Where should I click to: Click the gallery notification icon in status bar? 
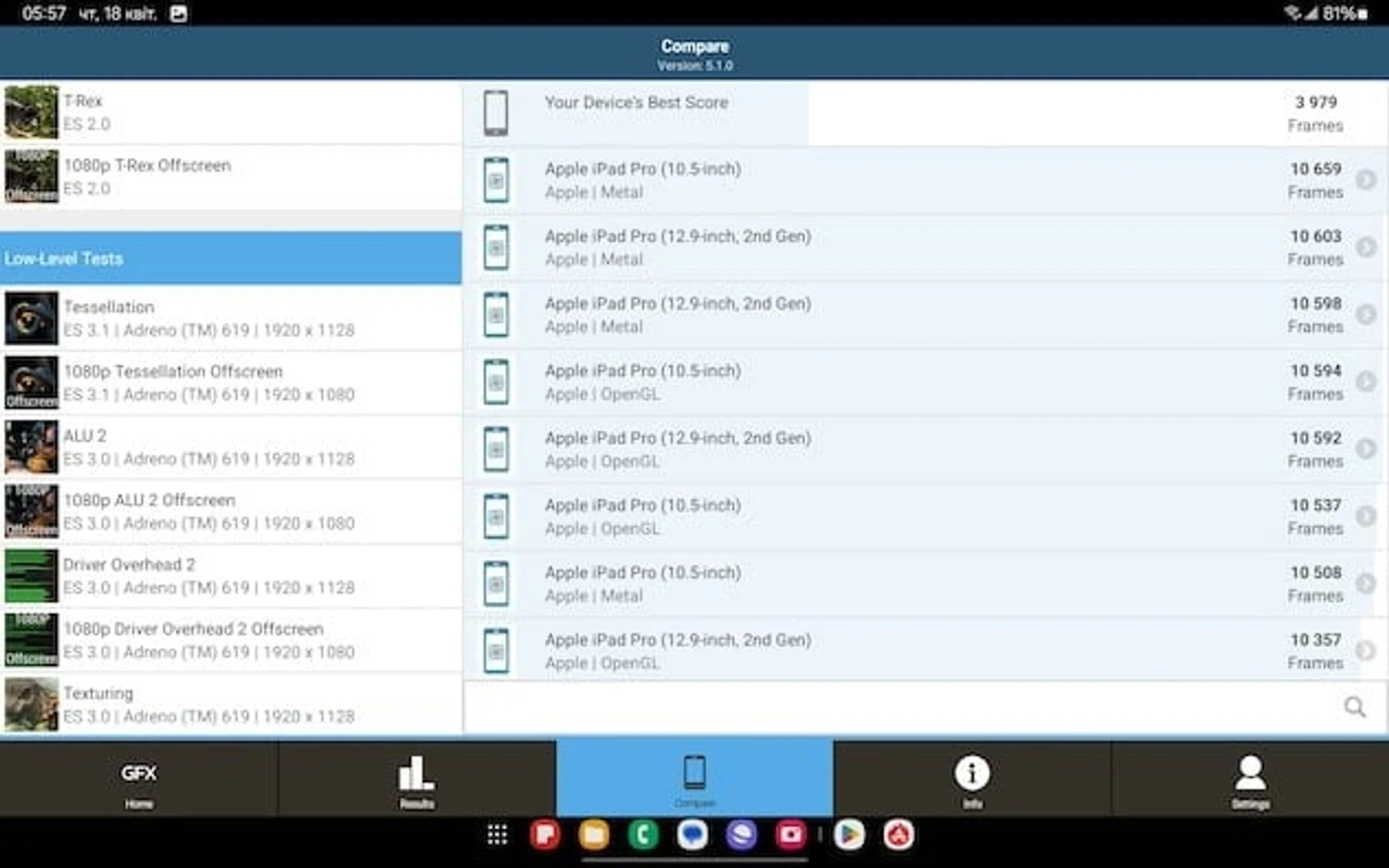tap(178, 14)
